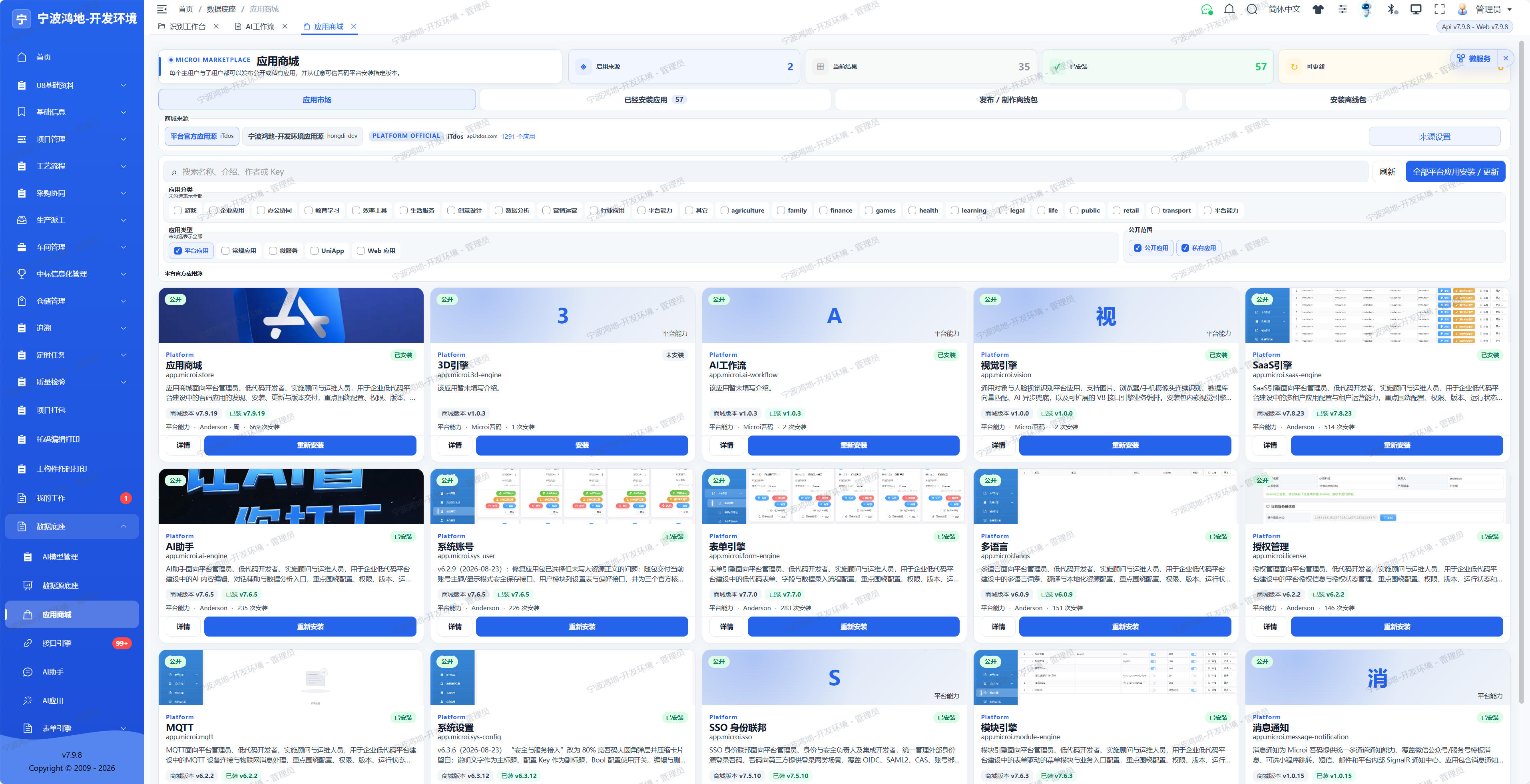The width and height of the screenshot is (1530, 784).
Task: Expand the 追溯 sidebar menu
Action: click(72, 328)
